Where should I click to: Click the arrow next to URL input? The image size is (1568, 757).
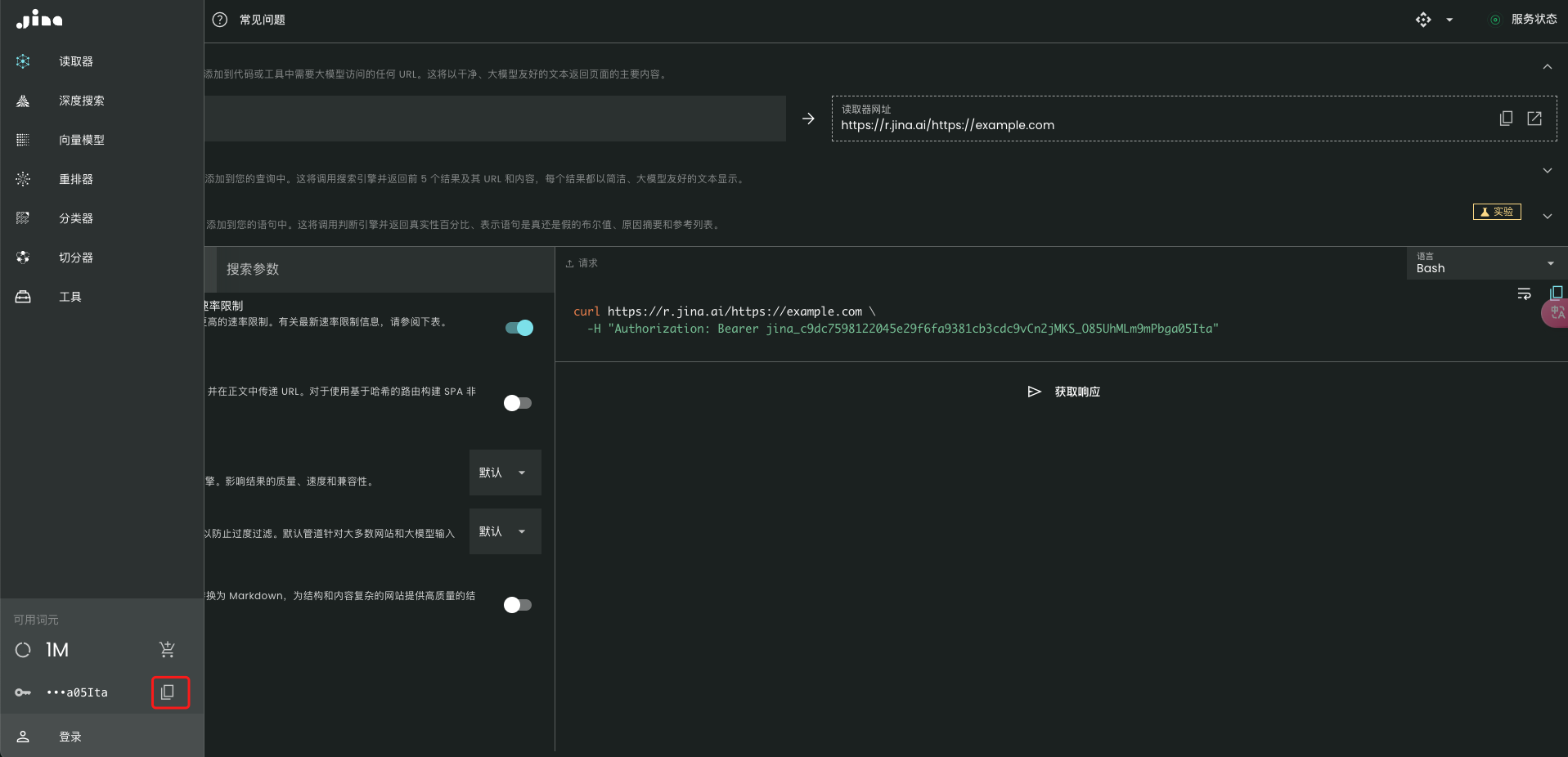(808, 119)
